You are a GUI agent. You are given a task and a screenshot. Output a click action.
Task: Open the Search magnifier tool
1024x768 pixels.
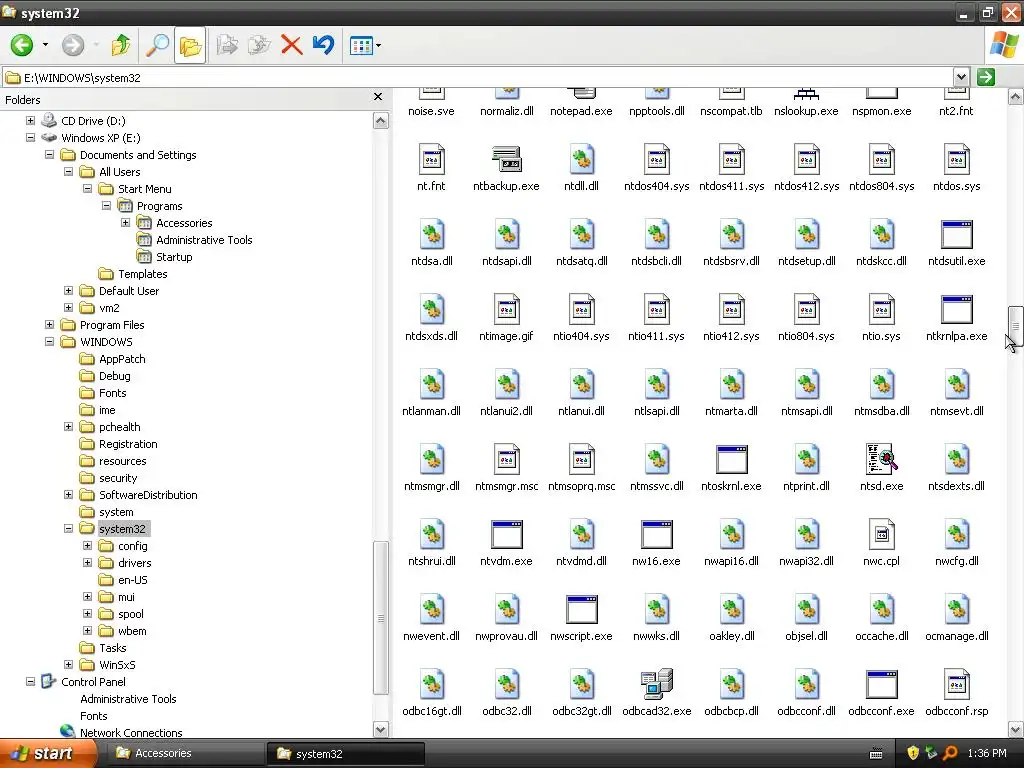tap(157, 45)
